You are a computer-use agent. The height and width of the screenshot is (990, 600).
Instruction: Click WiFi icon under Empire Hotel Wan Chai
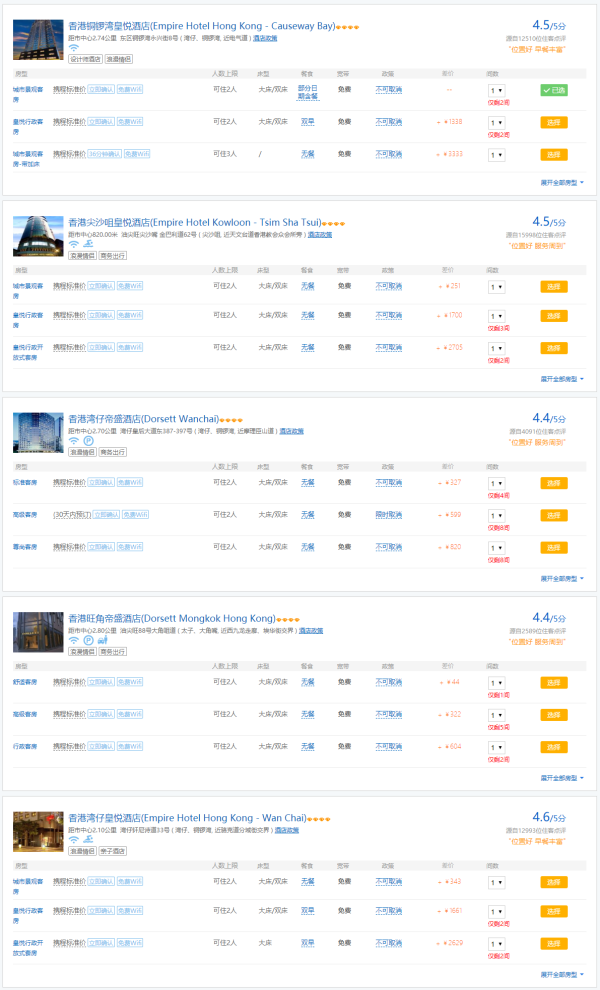(x=74, y=840)
